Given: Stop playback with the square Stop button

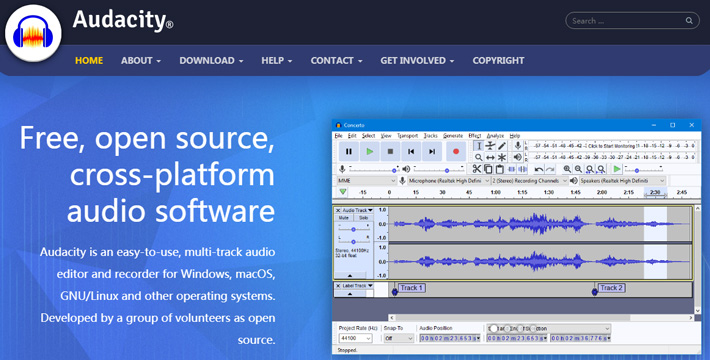Looking at the screenshot, I should [390, 151].
